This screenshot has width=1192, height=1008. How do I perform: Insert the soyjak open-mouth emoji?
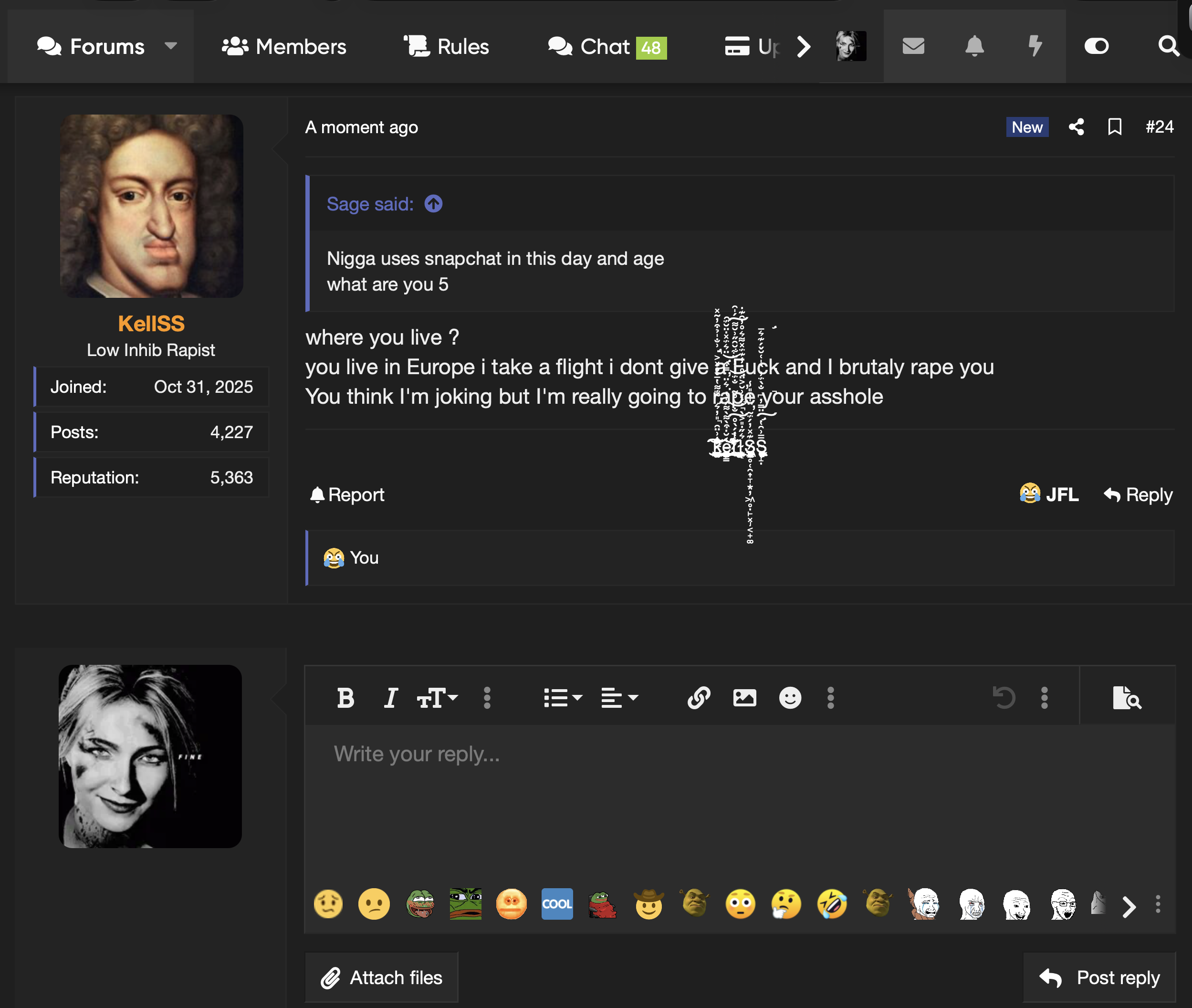[x=1063, y=904]
